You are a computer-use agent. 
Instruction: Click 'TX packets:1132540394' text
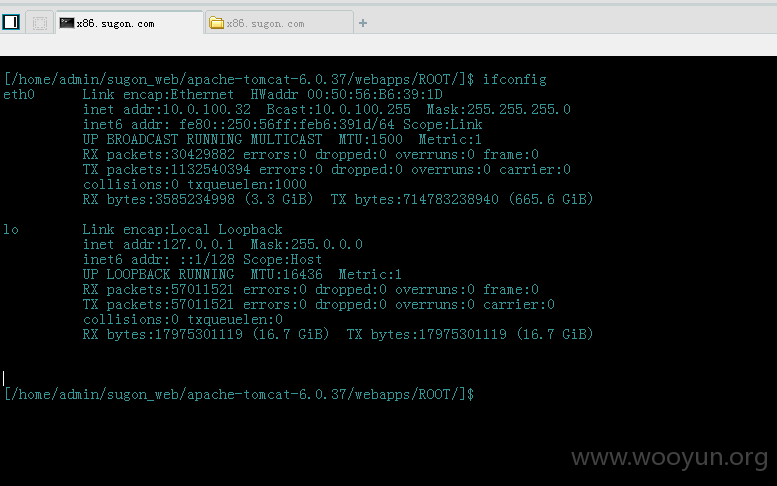coord(166,169)
